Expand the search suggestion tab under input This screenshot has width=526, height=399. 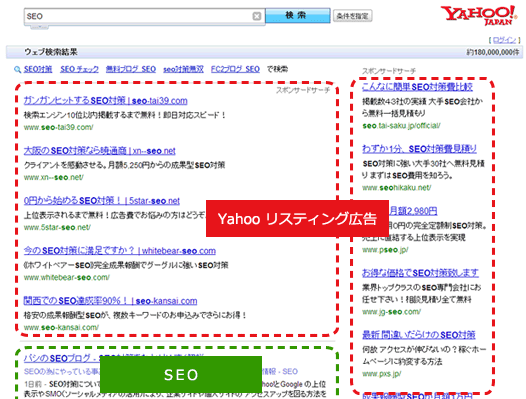tap(40, 28)
